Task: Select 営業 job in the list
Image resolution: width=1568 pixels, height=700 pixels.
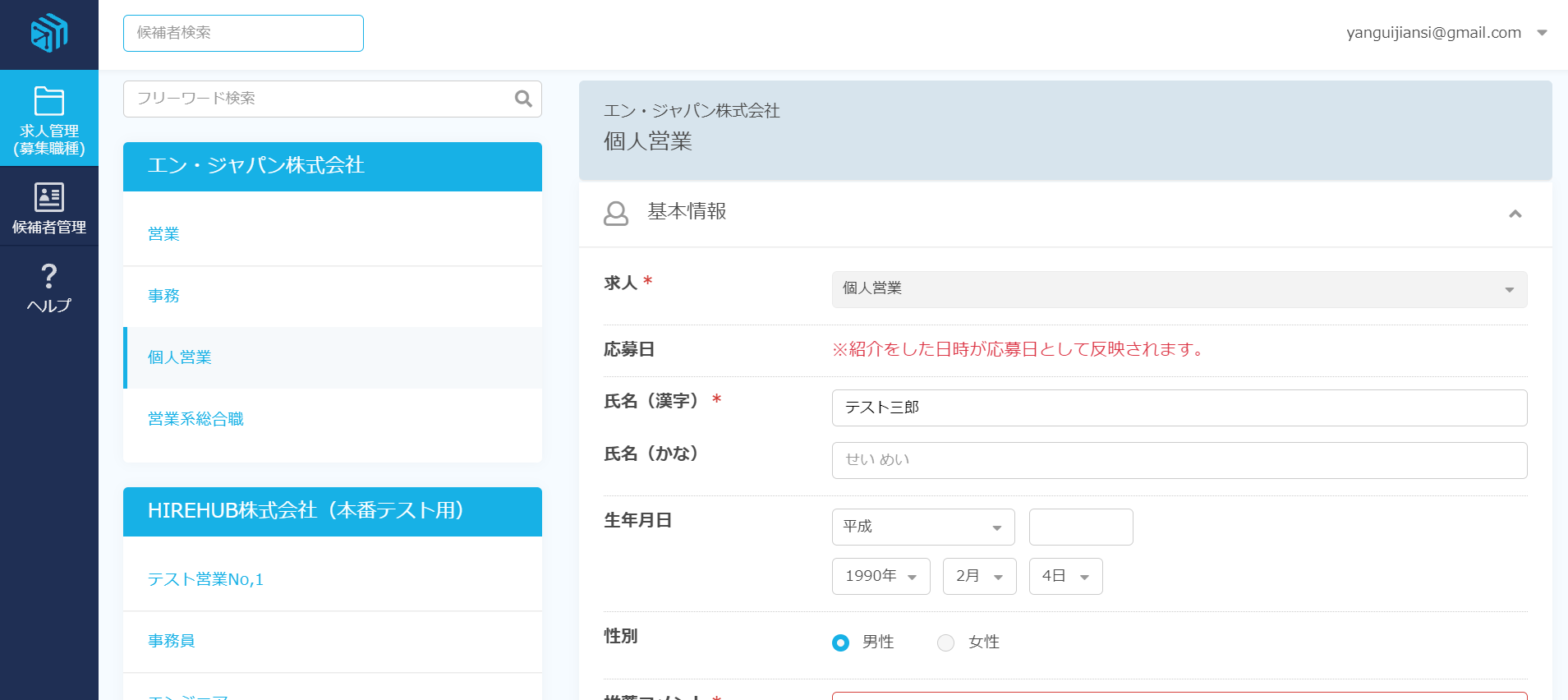Action: click(163, 234)
